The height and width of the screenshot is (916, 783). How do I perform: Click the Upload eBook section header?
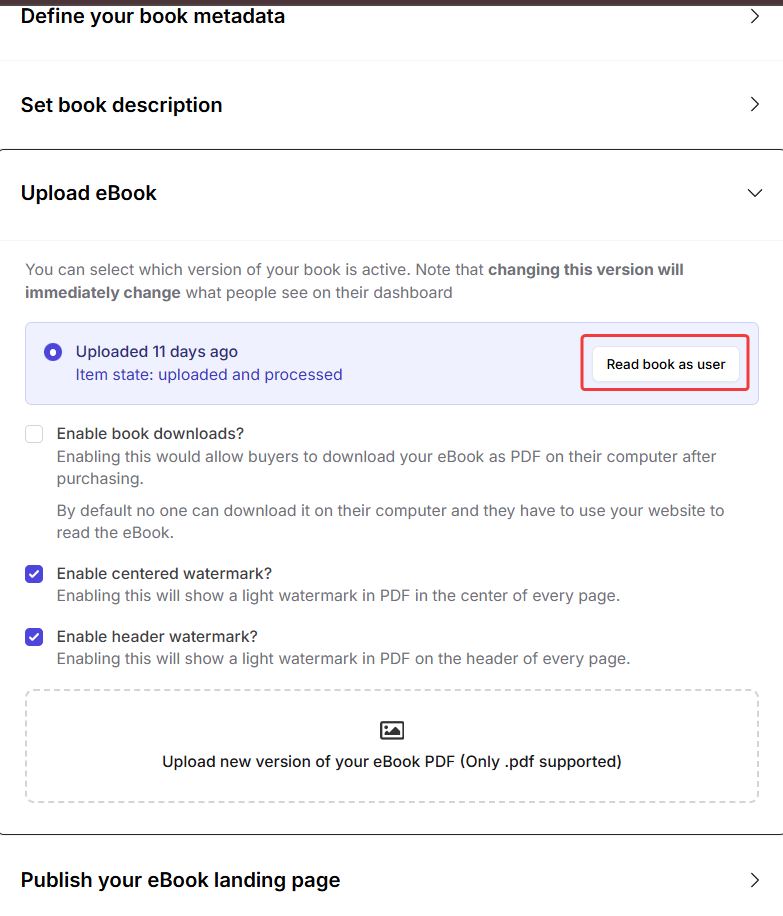[x=89, y=192]
